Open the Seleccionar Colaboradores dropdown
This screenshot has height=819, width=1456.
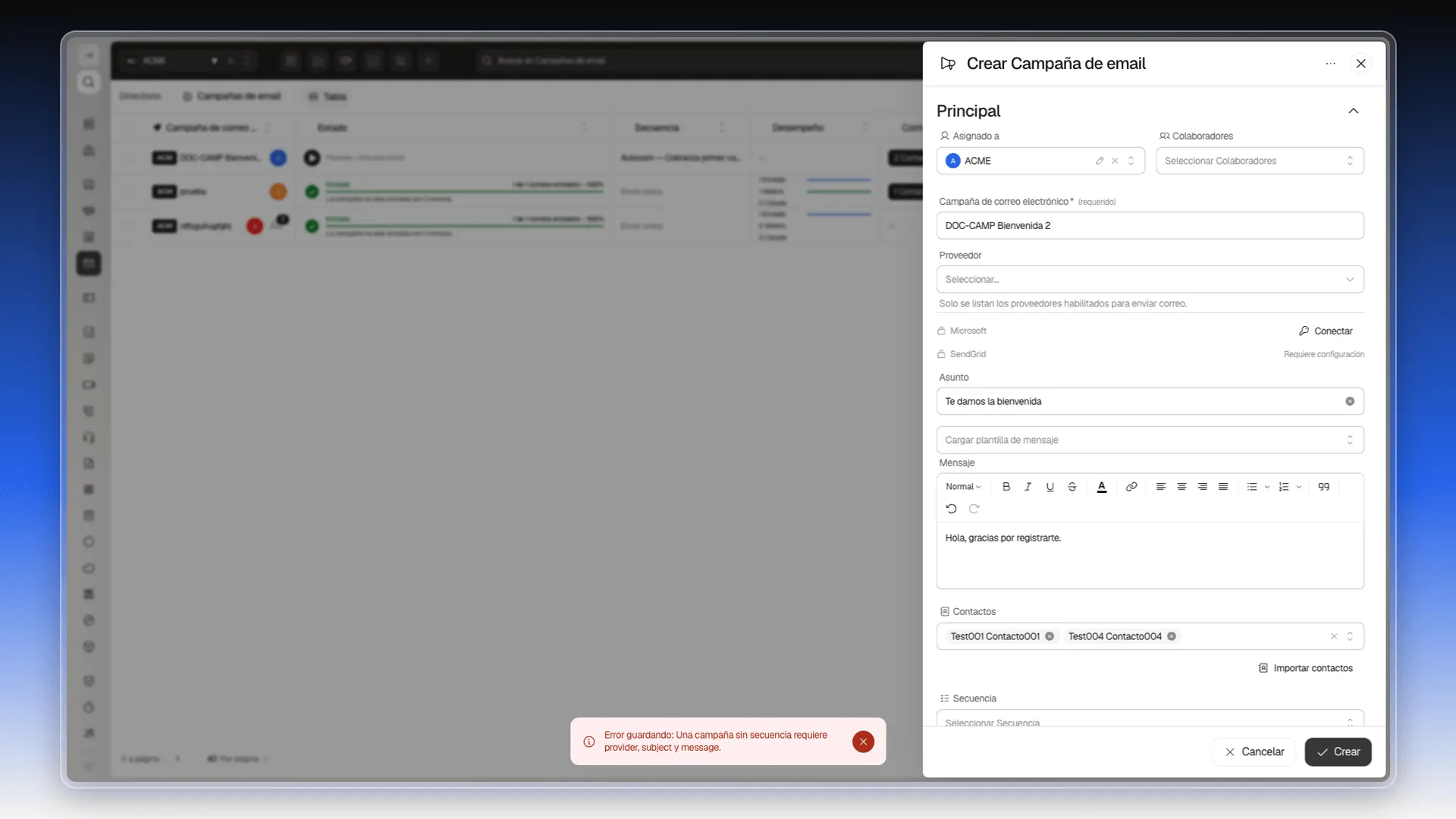[x=1260, y=161]
